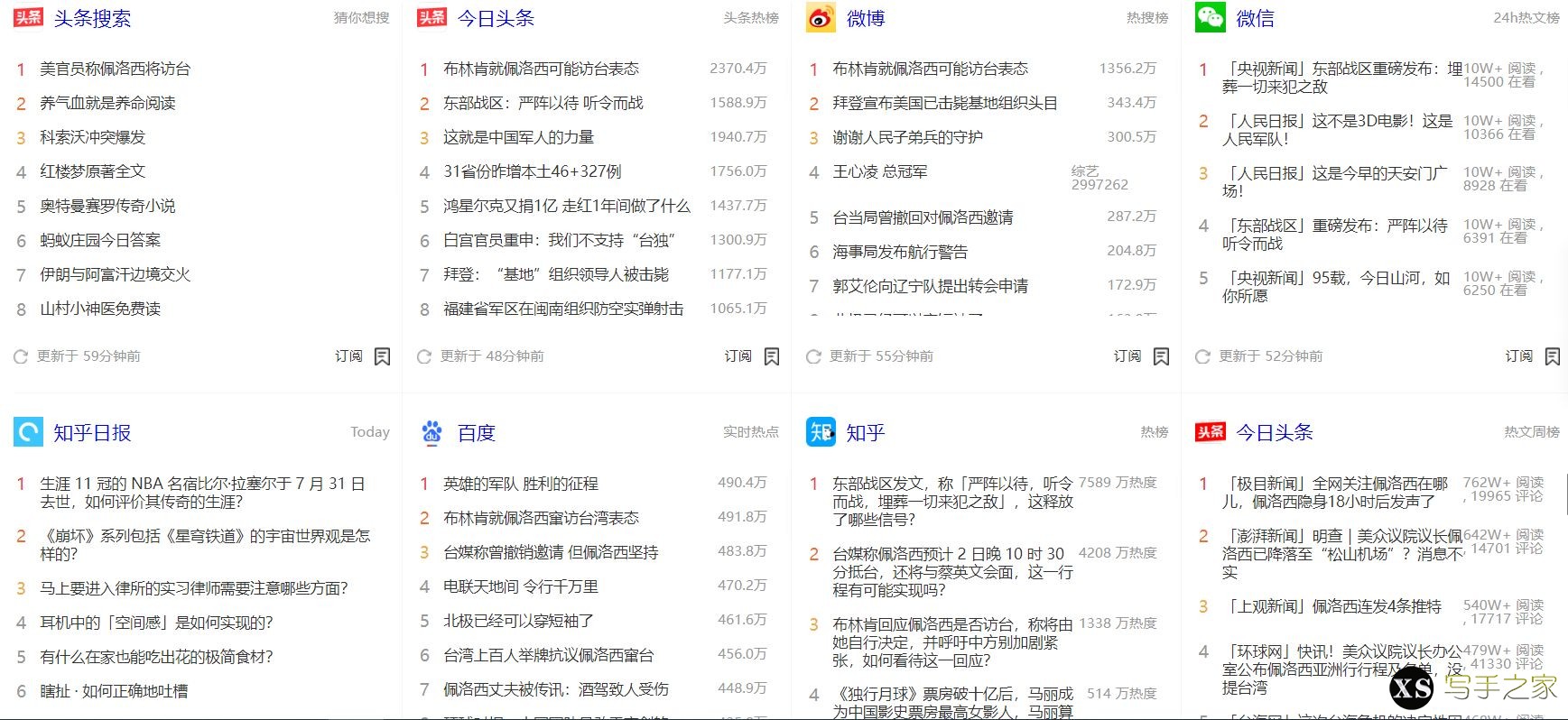This screenshot has height=720, width=1568.
Task: Subscribe (订阅) to 微博 热搜榜
Action: (x=1127, y=356)
